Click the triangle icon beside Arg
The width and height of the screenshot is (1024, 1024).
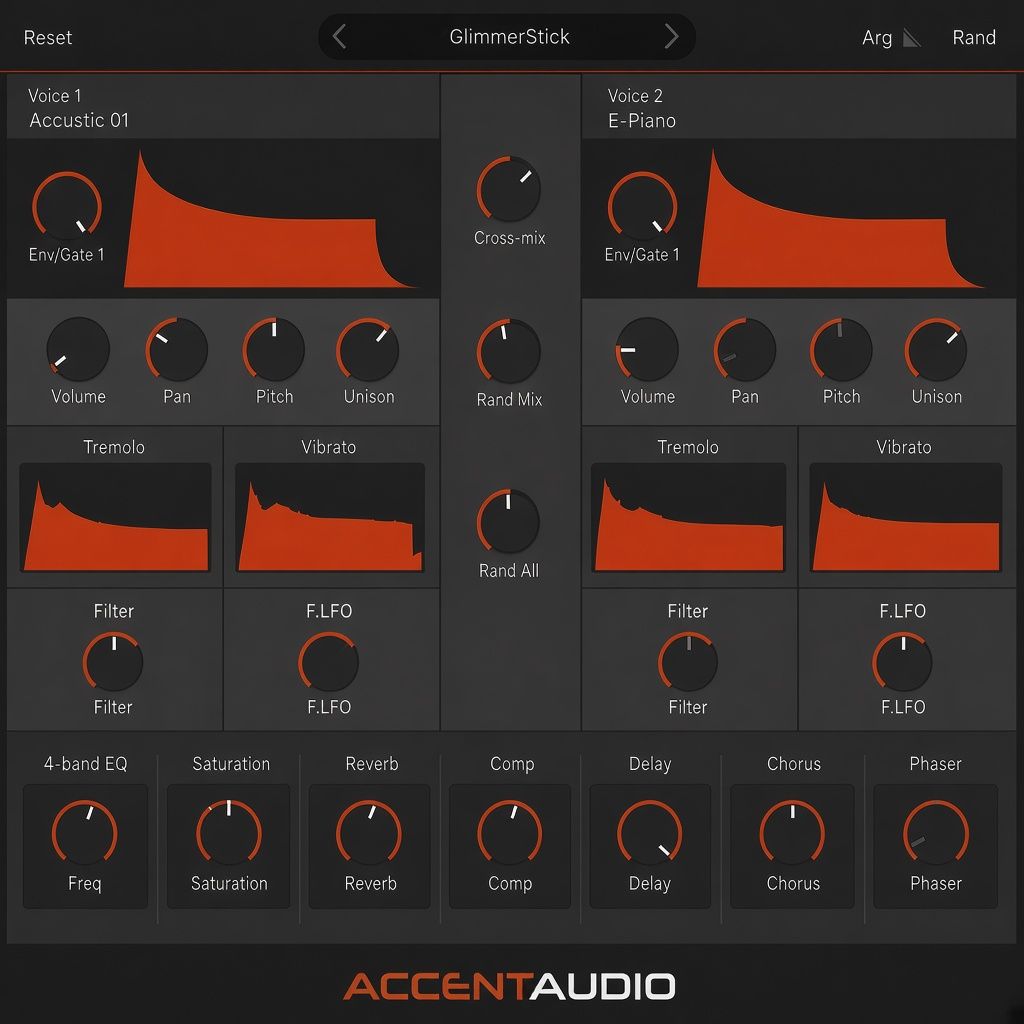point(912,38)
